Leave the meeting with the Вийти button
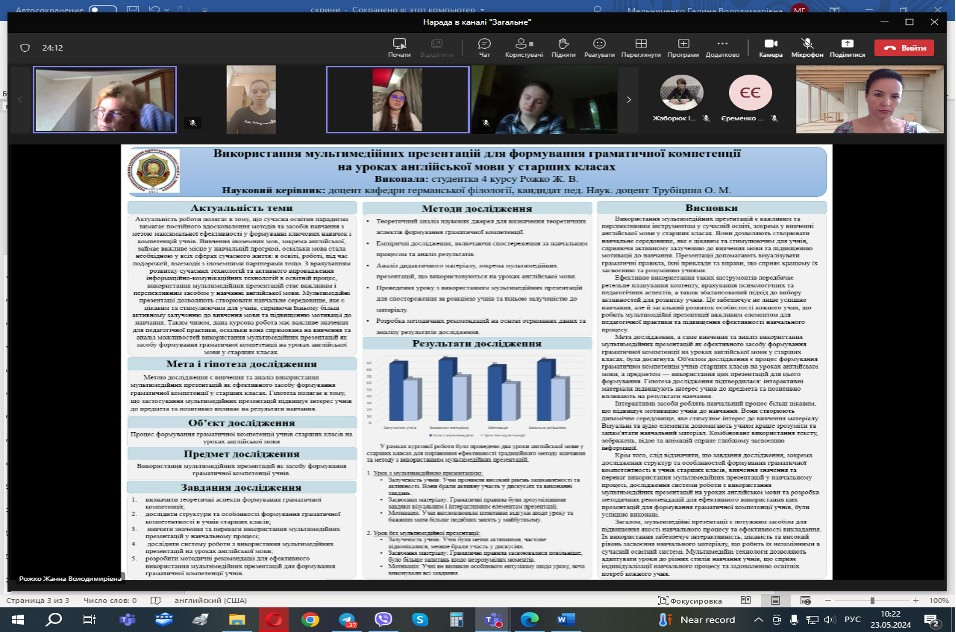Image resolution: width=956 pixels, height=632 pixels. (x=904, y=47)
